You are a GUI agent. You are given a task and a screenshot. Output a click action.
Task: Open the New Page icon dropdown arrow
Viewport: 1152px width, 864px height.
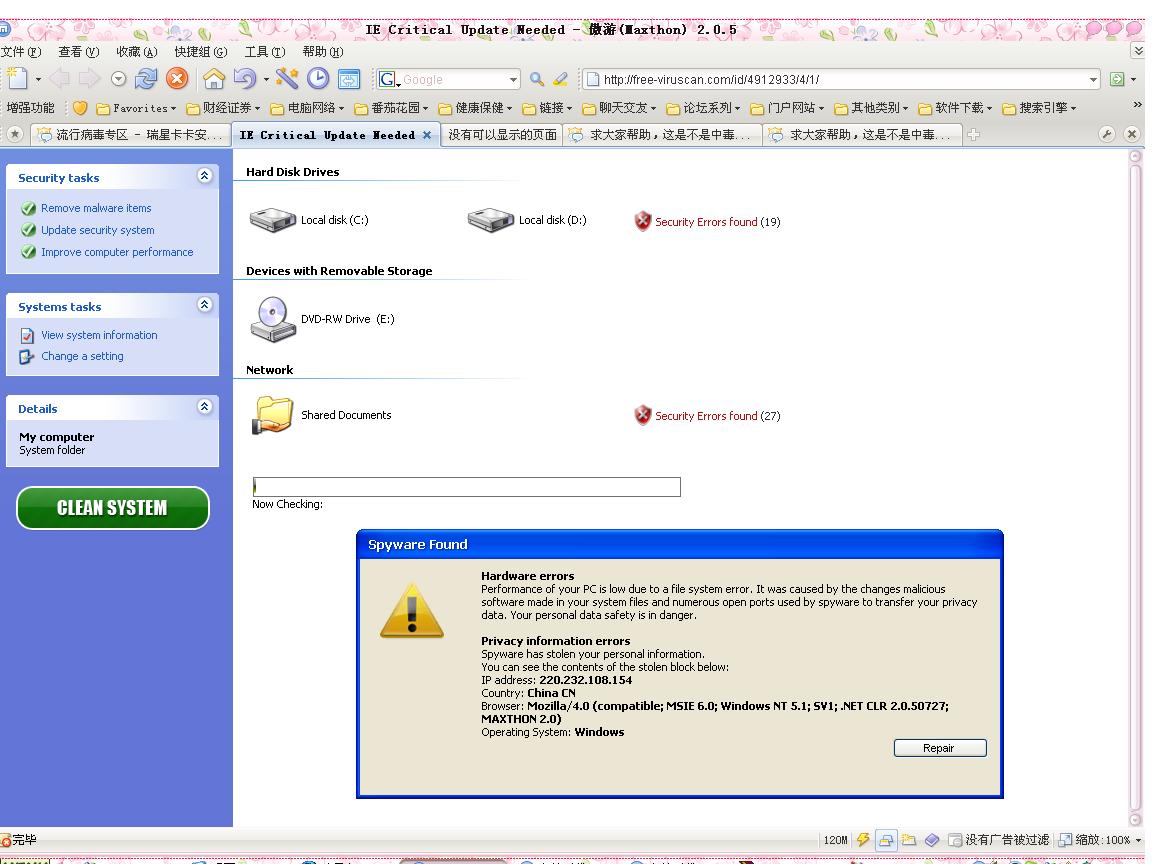[x=38, y=79]
